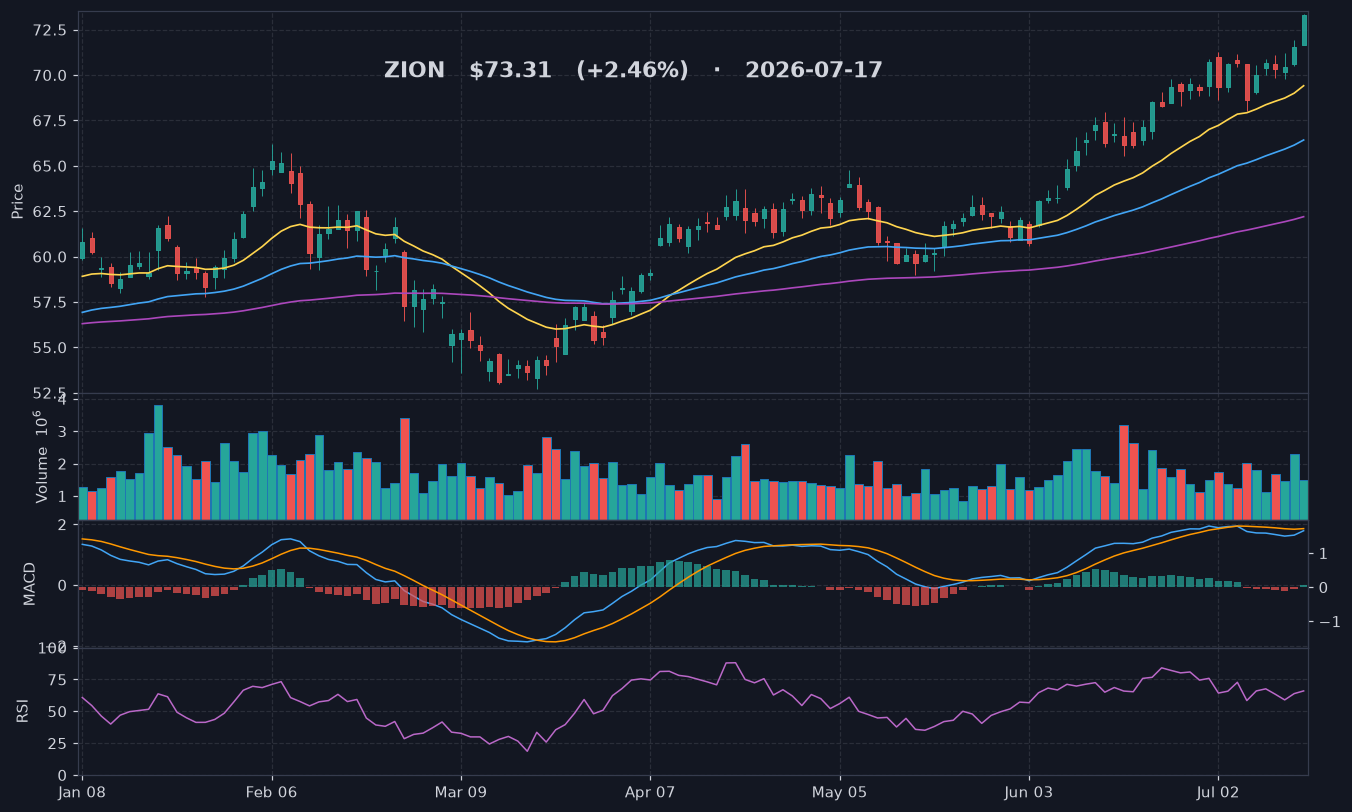1352x812 pixels.
Task: Click the latest green candlestick at the far right
Action: (x=1304, y=30)
